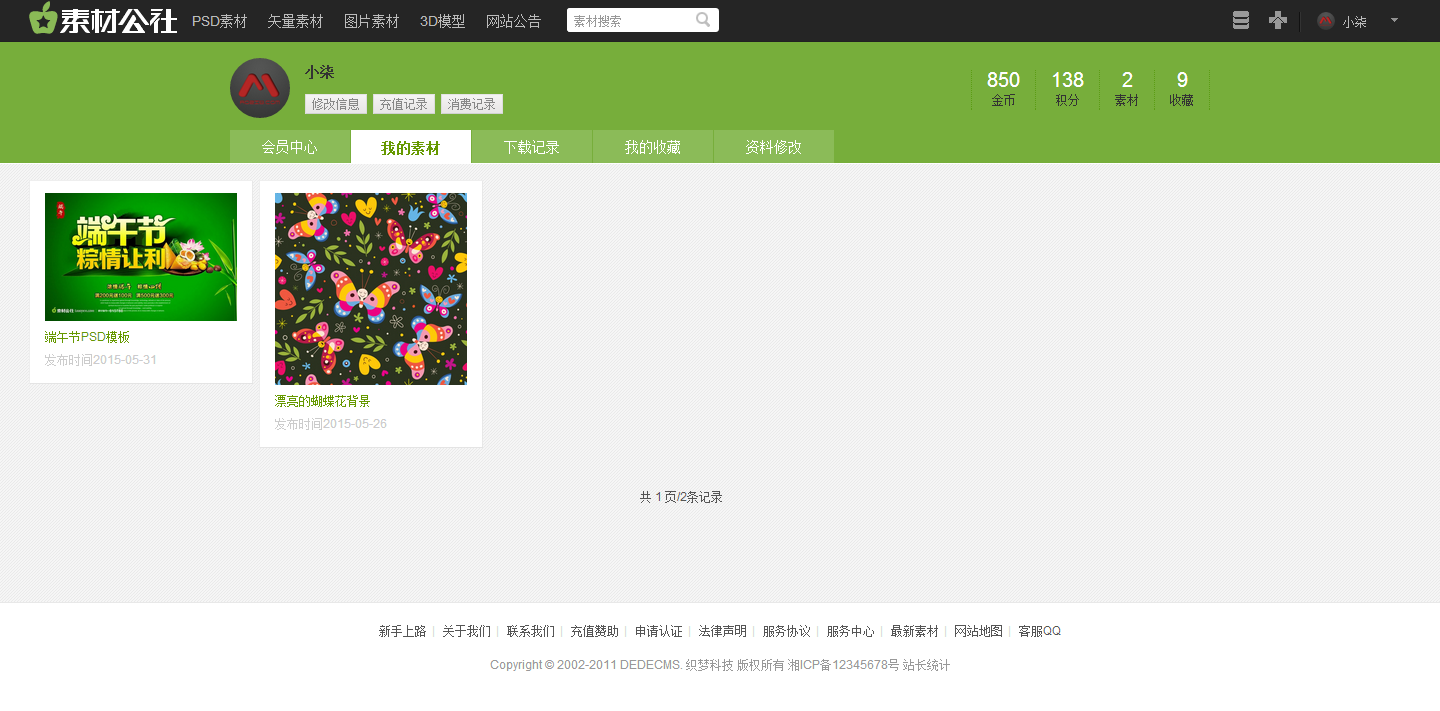The width and height of the screenshot is (1440, 711).
Task: Click the large profile avatar image
Action: pyautogui.click(x=260, y=88)
